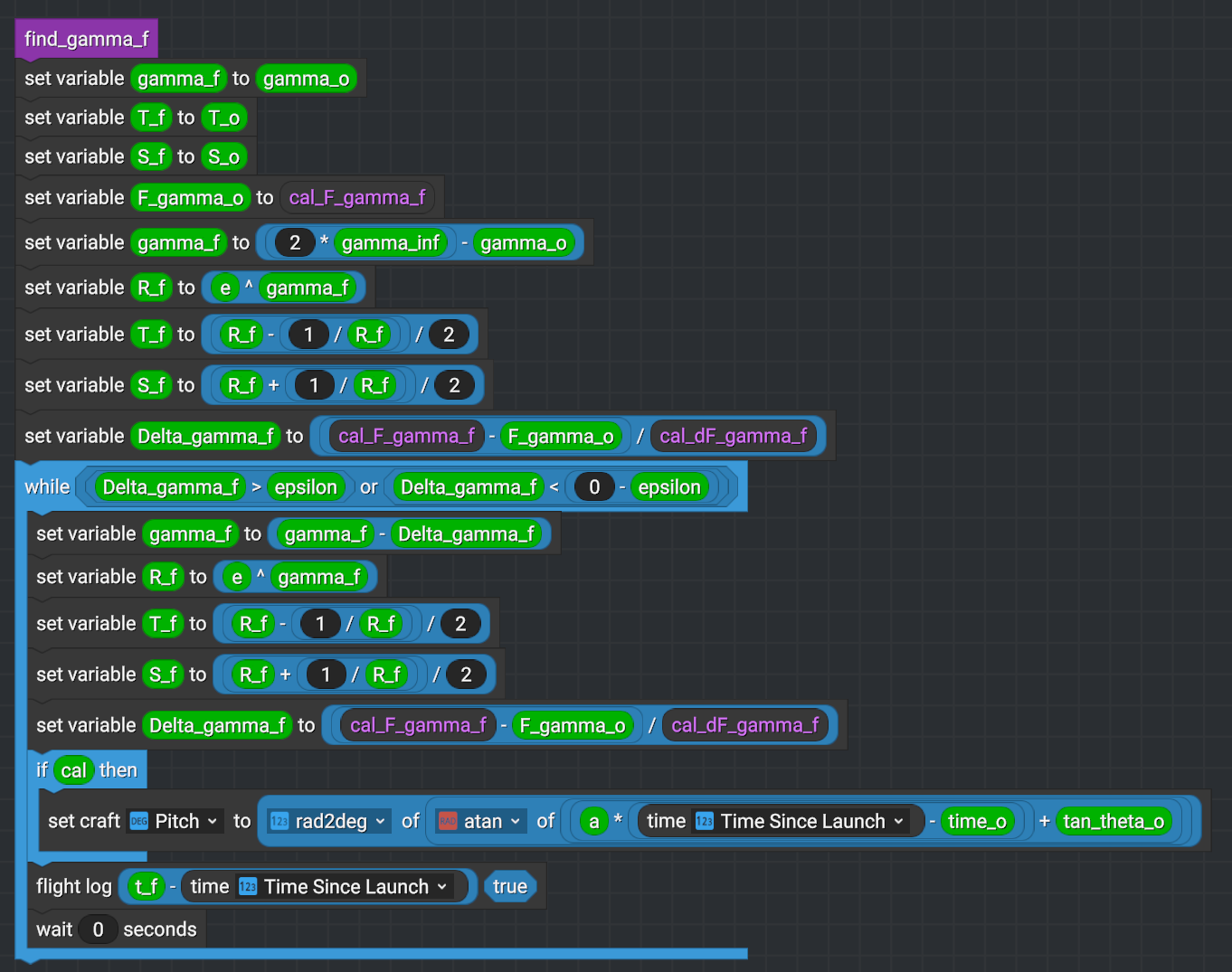Click the 123 icon in the set craft row's time block
The height and width of the screenshot is (972, 1232).
point(705,821)
